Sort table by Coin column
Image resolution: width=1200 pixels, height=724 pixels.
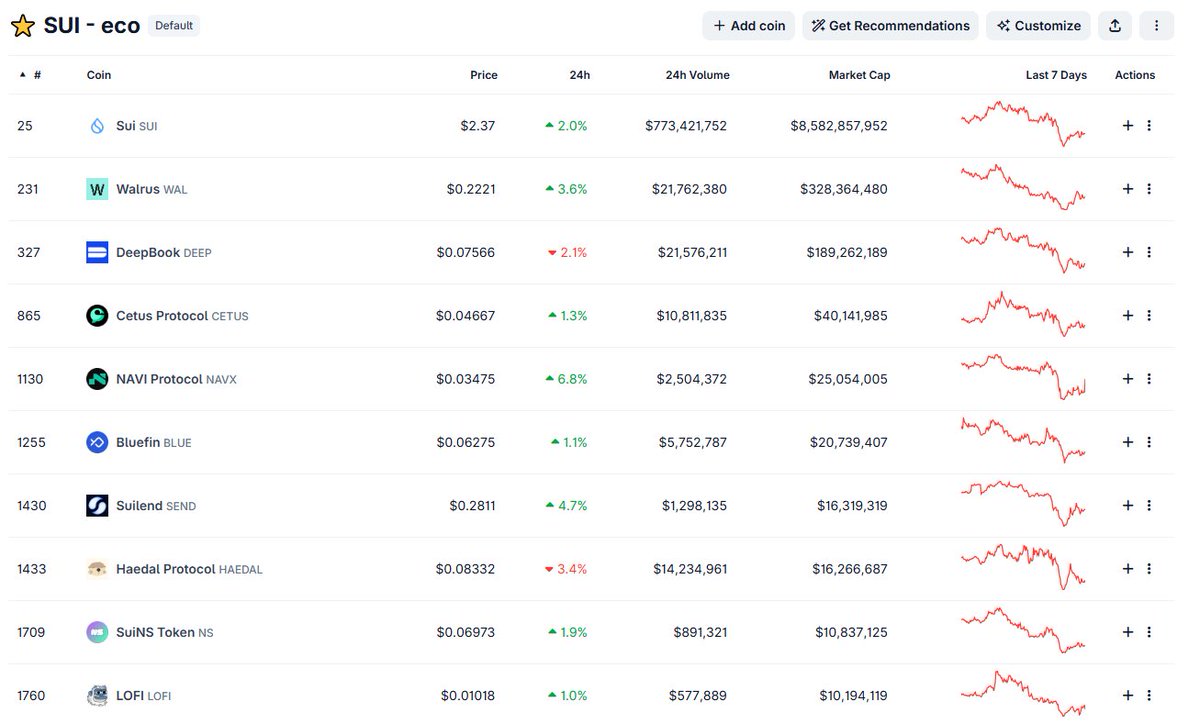tap(99, 75)
